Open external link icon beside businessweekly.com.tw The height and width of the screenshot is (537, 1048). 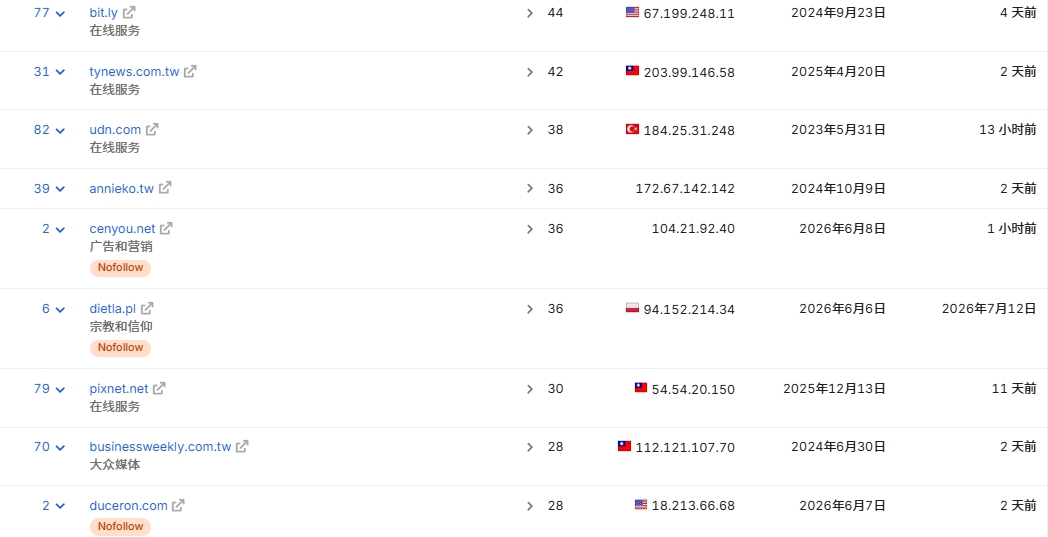[x=243, y=446]
